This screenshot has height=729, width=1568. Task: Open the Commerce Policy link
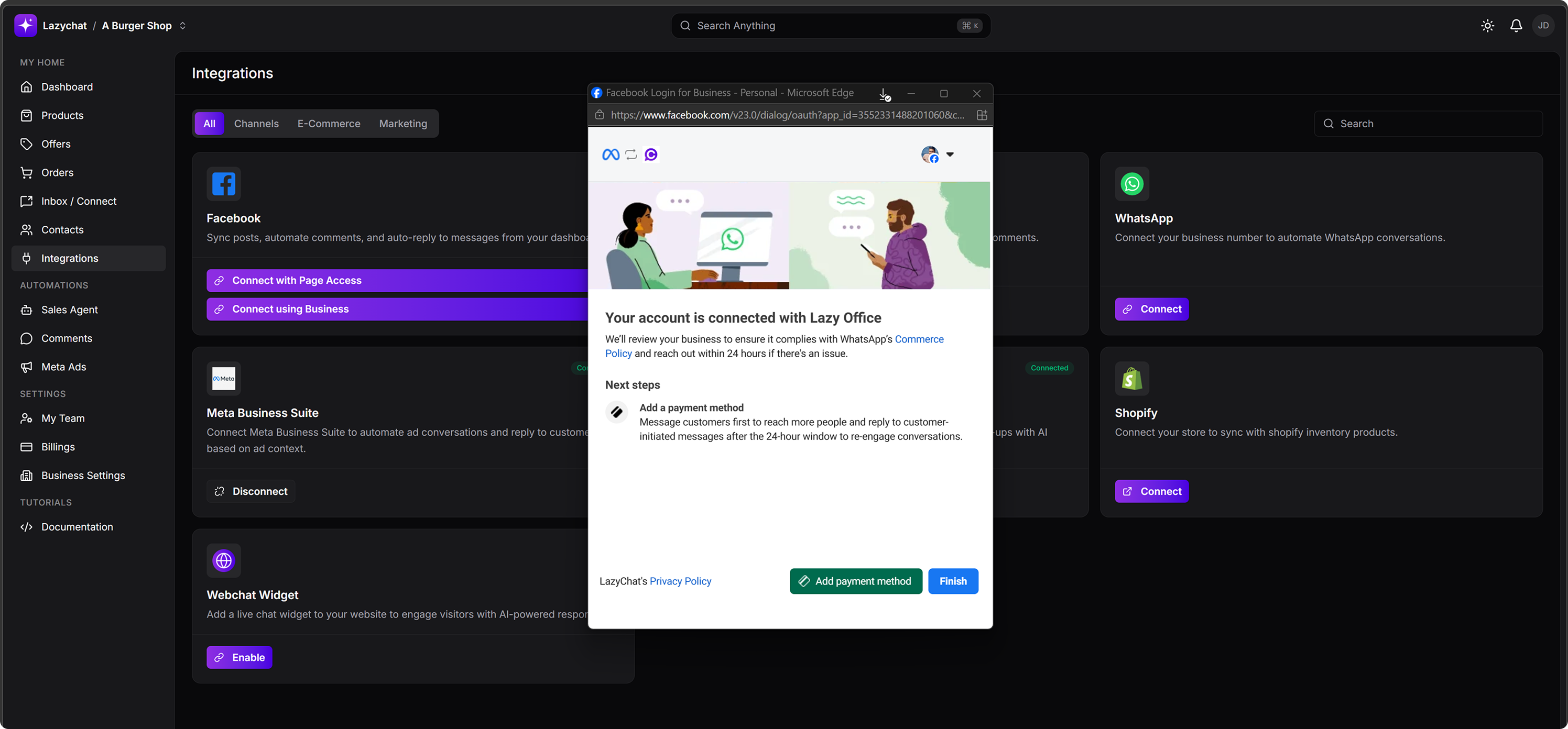919,339
